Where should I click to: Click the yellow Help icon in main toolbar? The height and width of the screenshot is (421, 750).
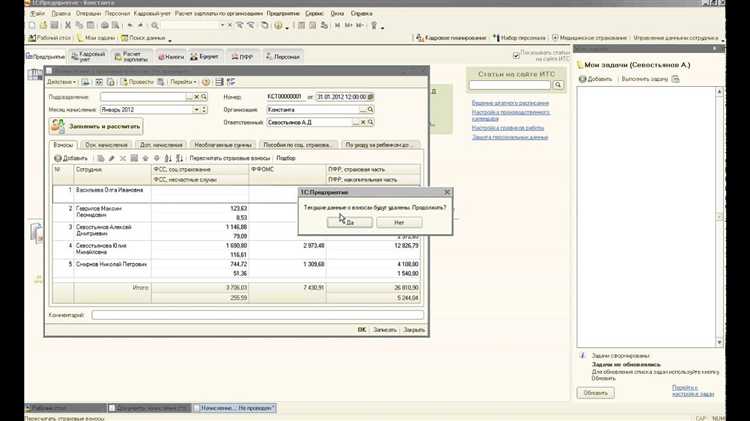pyautogui.click(x=278, y=25)
